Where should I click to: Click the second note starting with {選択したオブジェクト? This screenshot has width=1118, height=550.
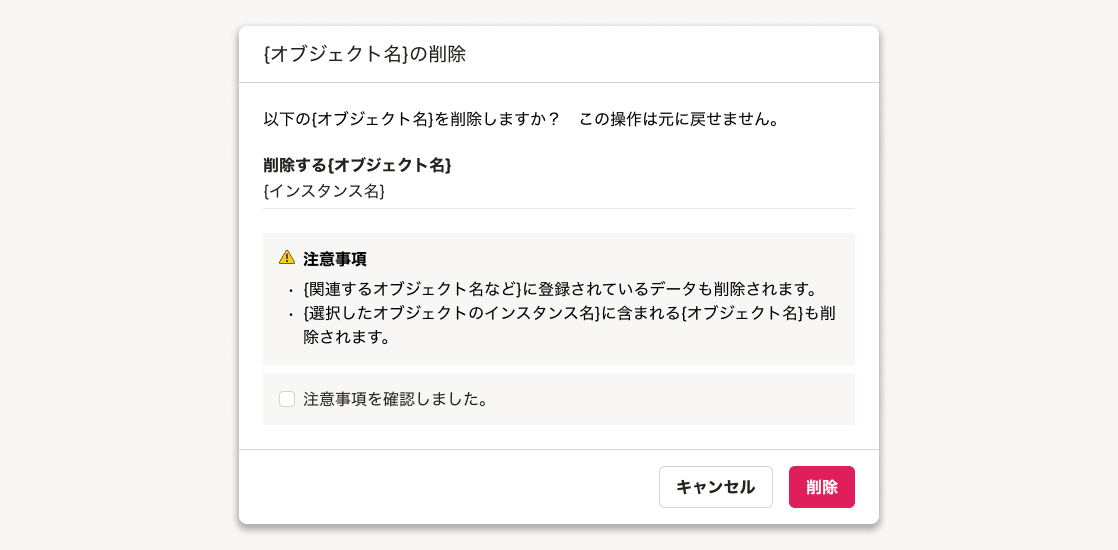coord(568,313)
